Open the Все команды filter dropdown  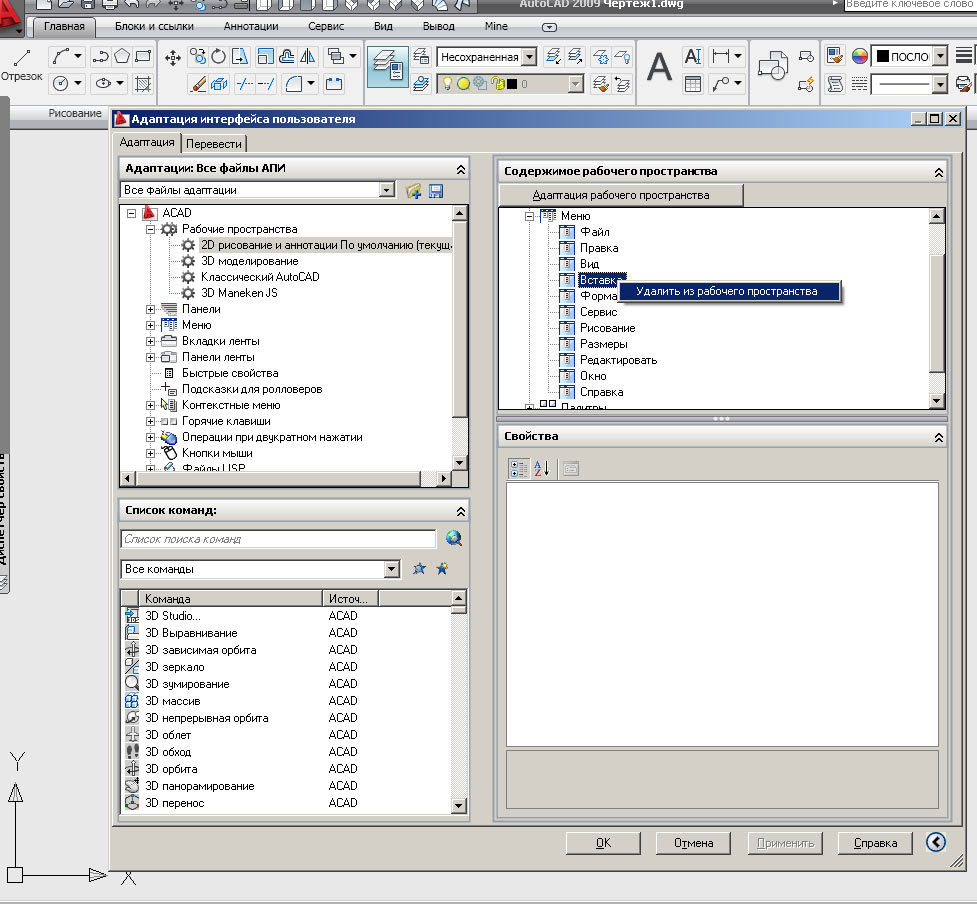[x=392, y=569]
